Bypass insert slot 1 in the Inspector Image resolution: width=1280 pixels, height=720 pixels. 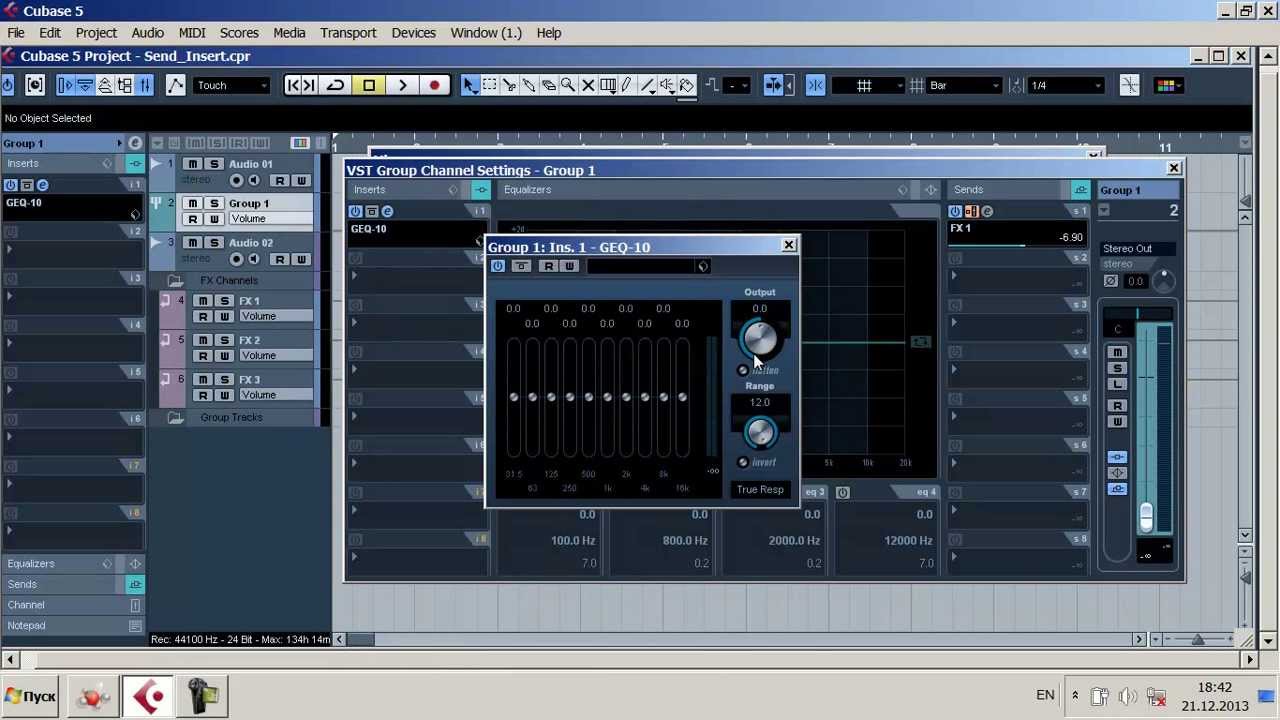(27, 186)
